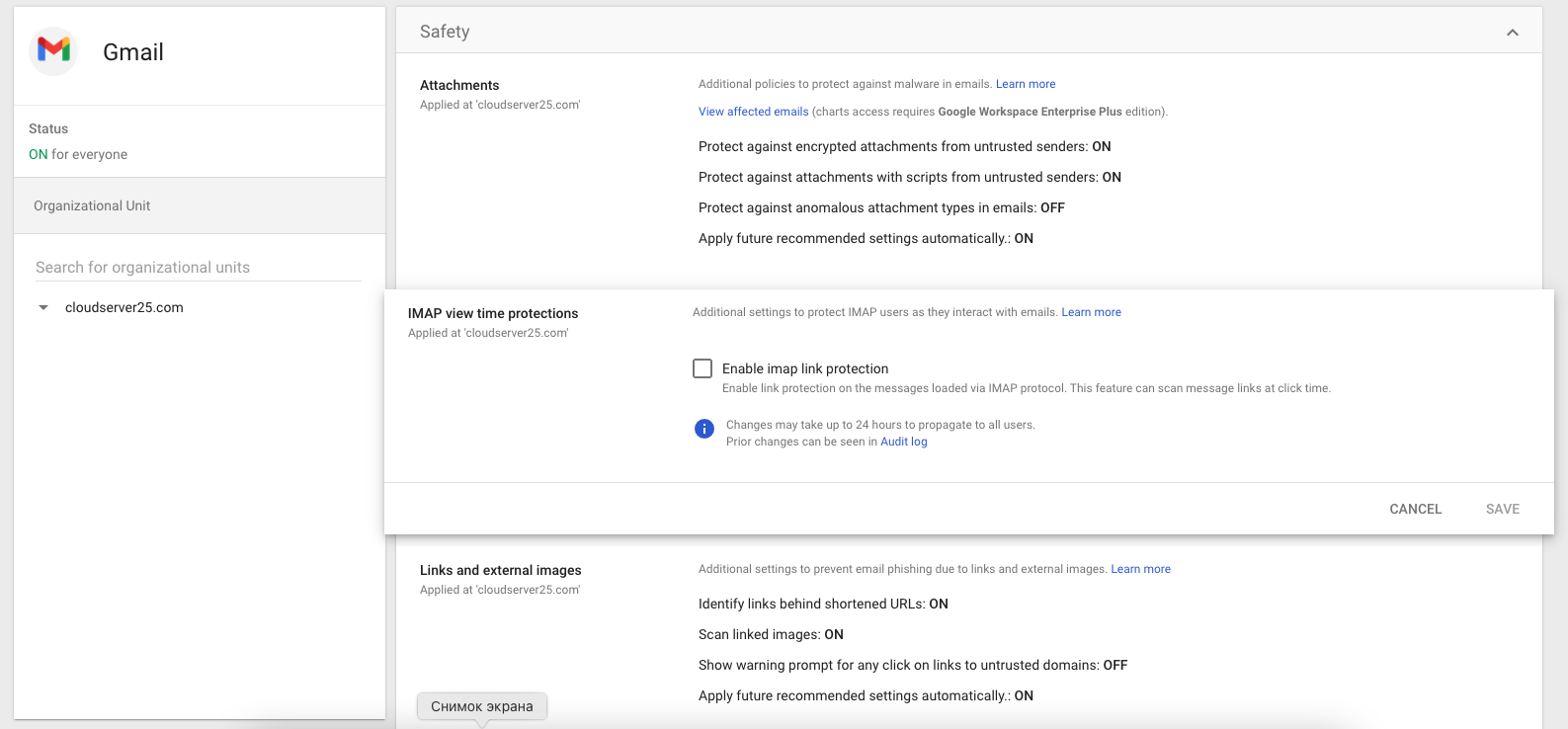This screenshot has width=1568, height=729.
Task: Click the CANCEL button
Action: (x=1416, y=509)
